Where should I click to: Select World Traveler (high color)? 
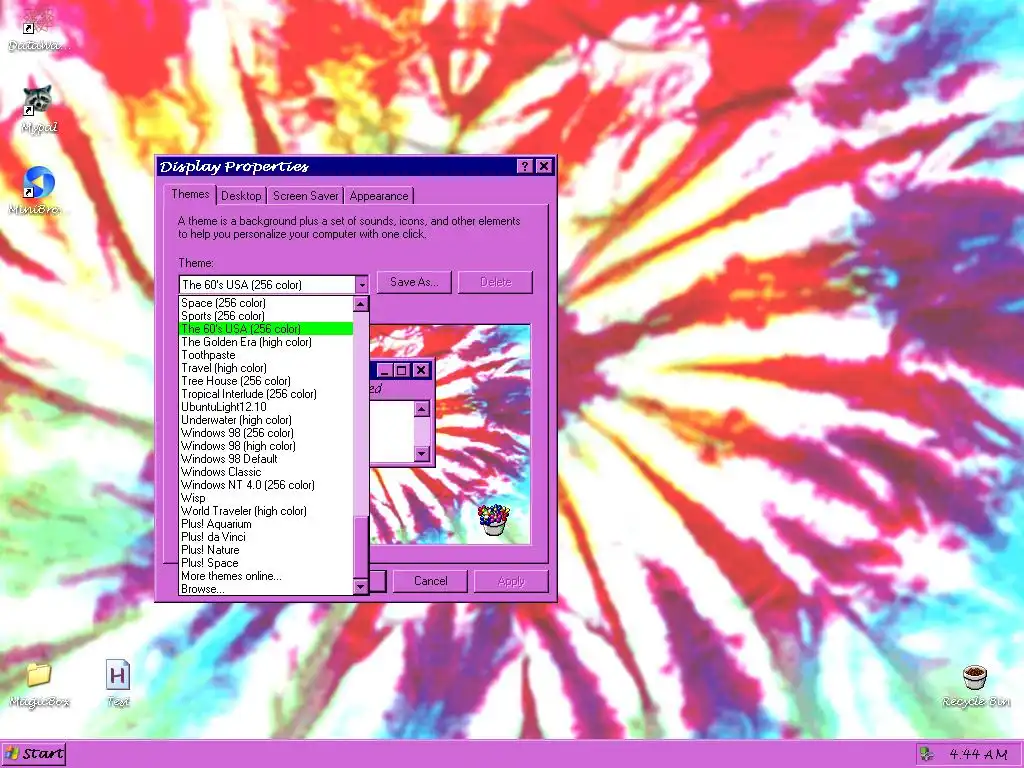266,511
